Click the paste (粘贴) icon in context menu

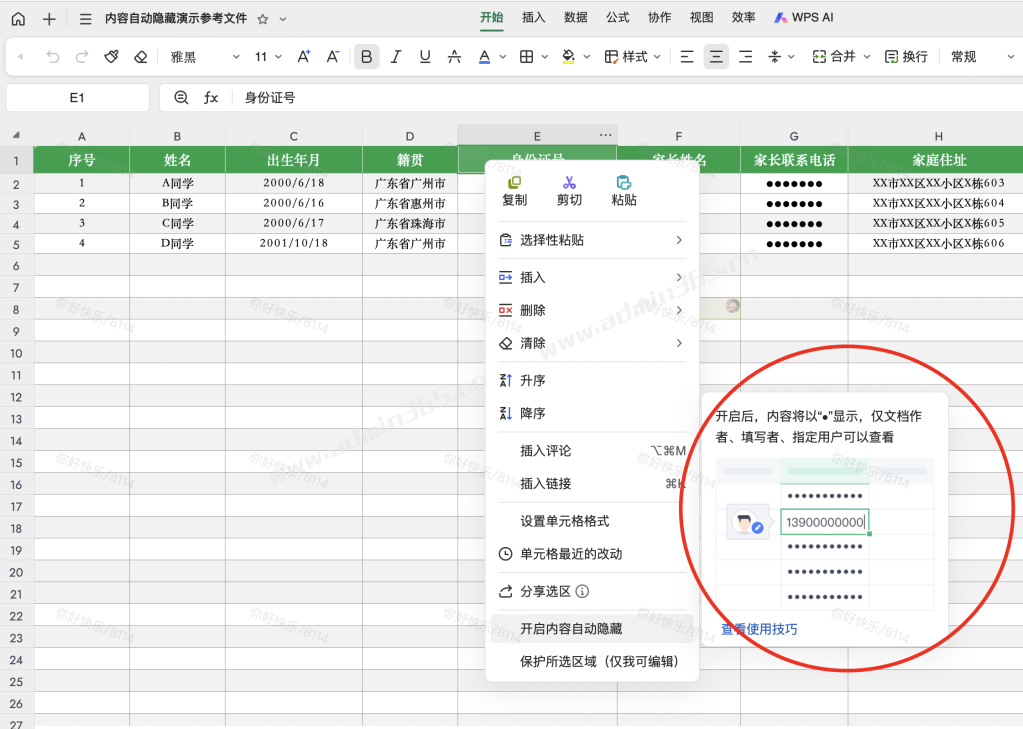point(624,183)
